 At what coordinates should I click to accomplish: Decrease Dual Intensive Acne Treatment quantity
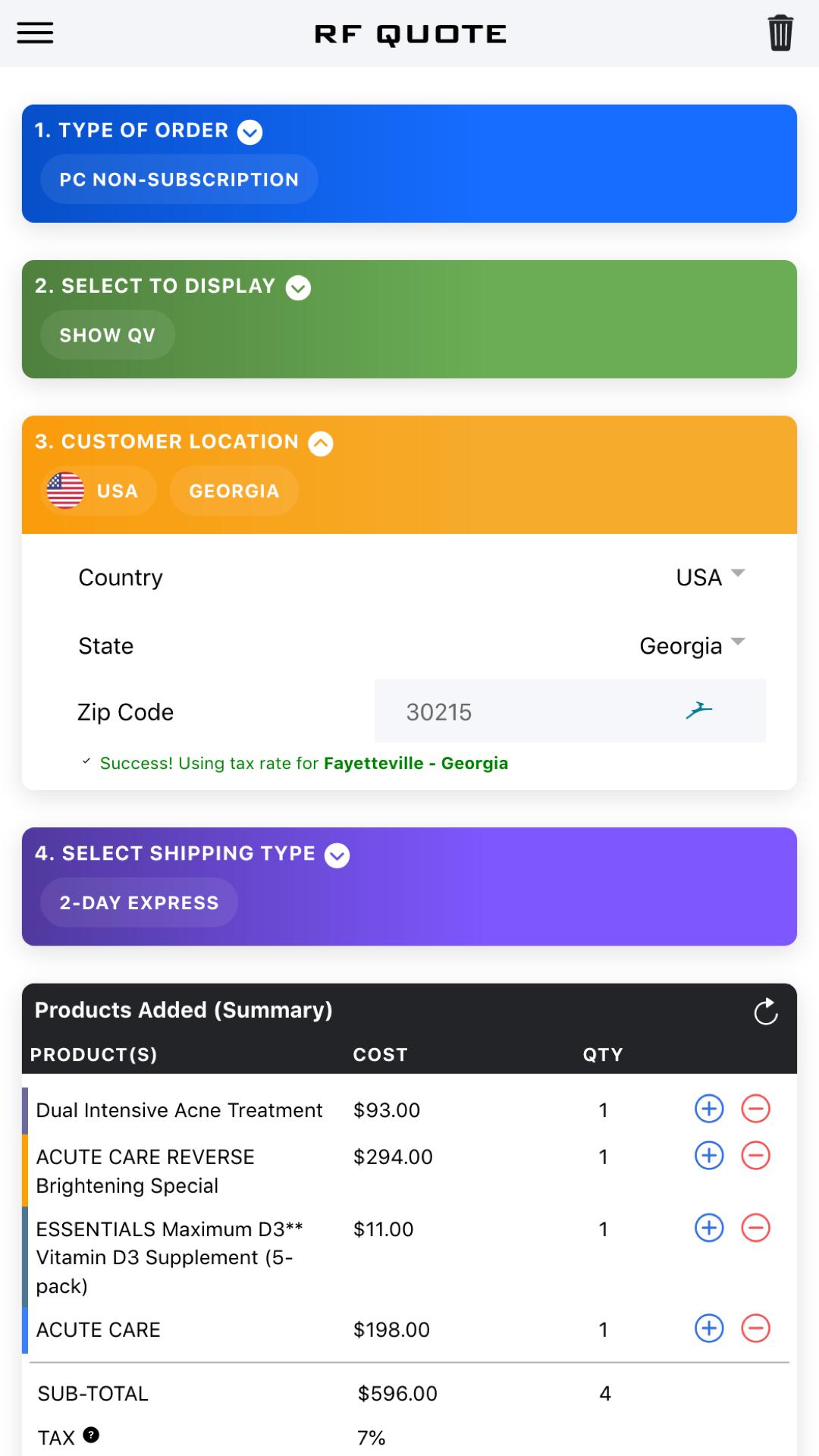pos(755,1109)
